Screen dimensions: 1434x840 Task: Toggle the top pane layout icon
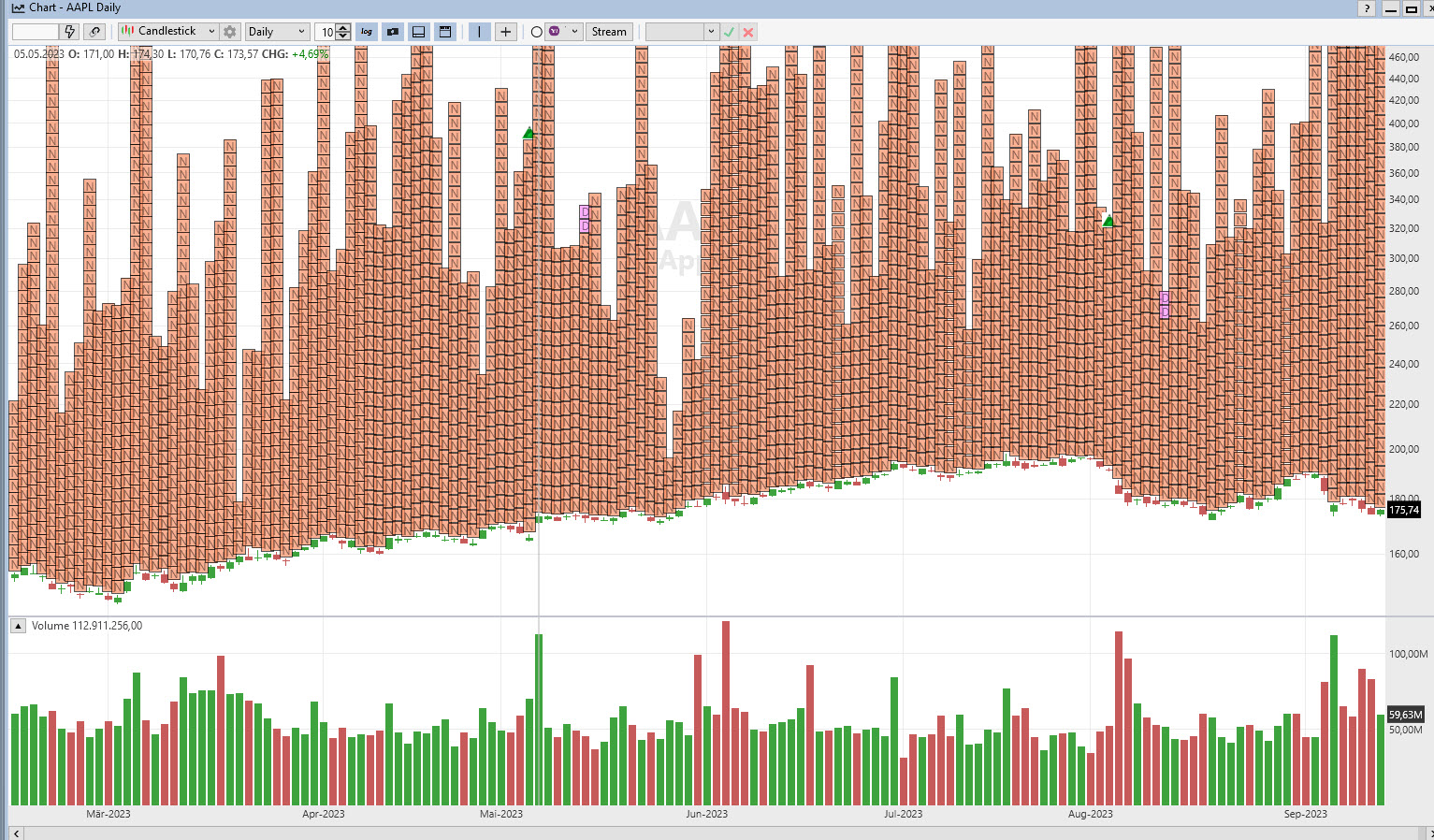[x=445, y=32]
